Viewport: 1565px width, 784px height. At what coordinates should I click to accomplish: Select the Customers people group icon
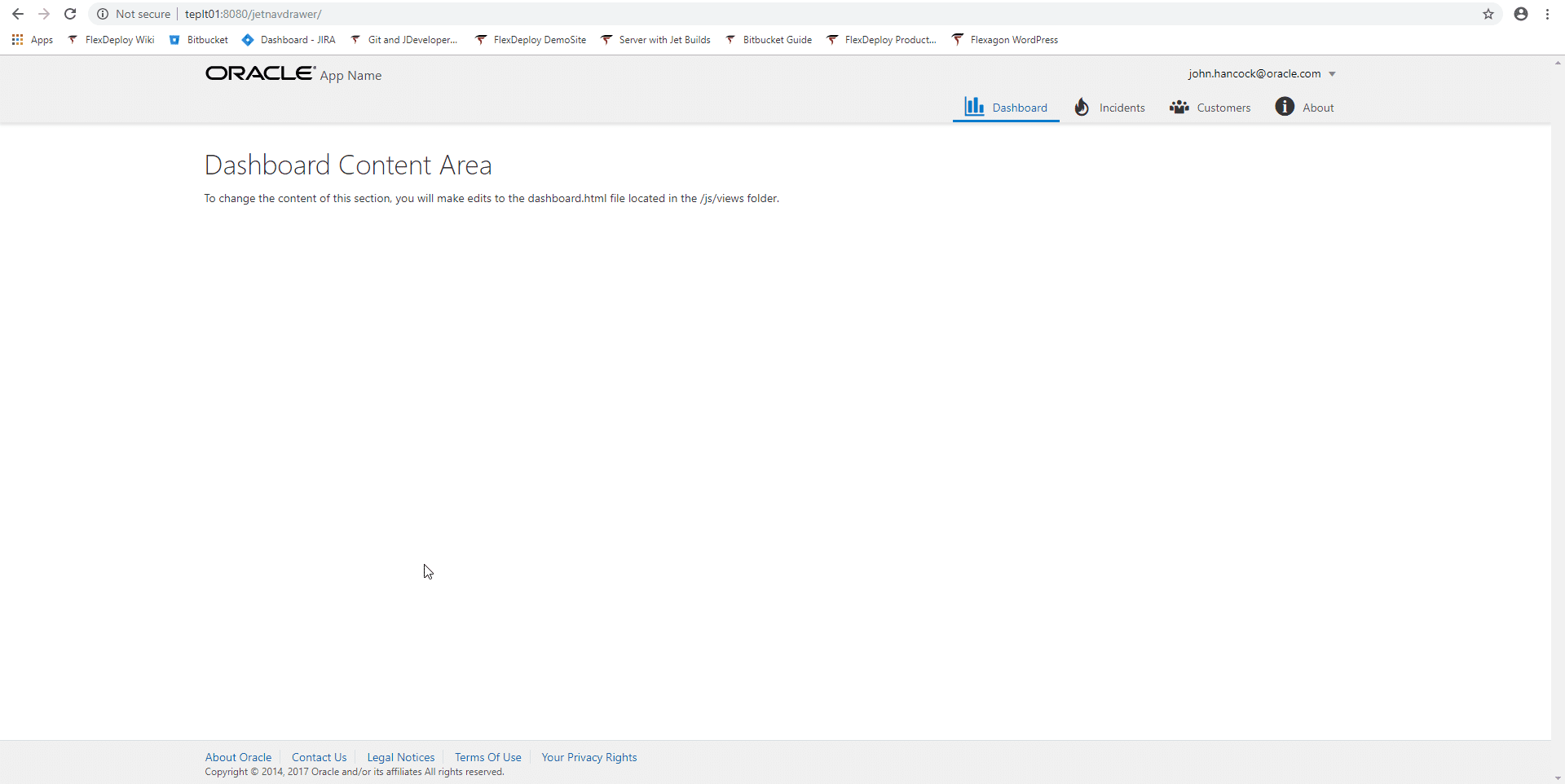[1179, 107]
